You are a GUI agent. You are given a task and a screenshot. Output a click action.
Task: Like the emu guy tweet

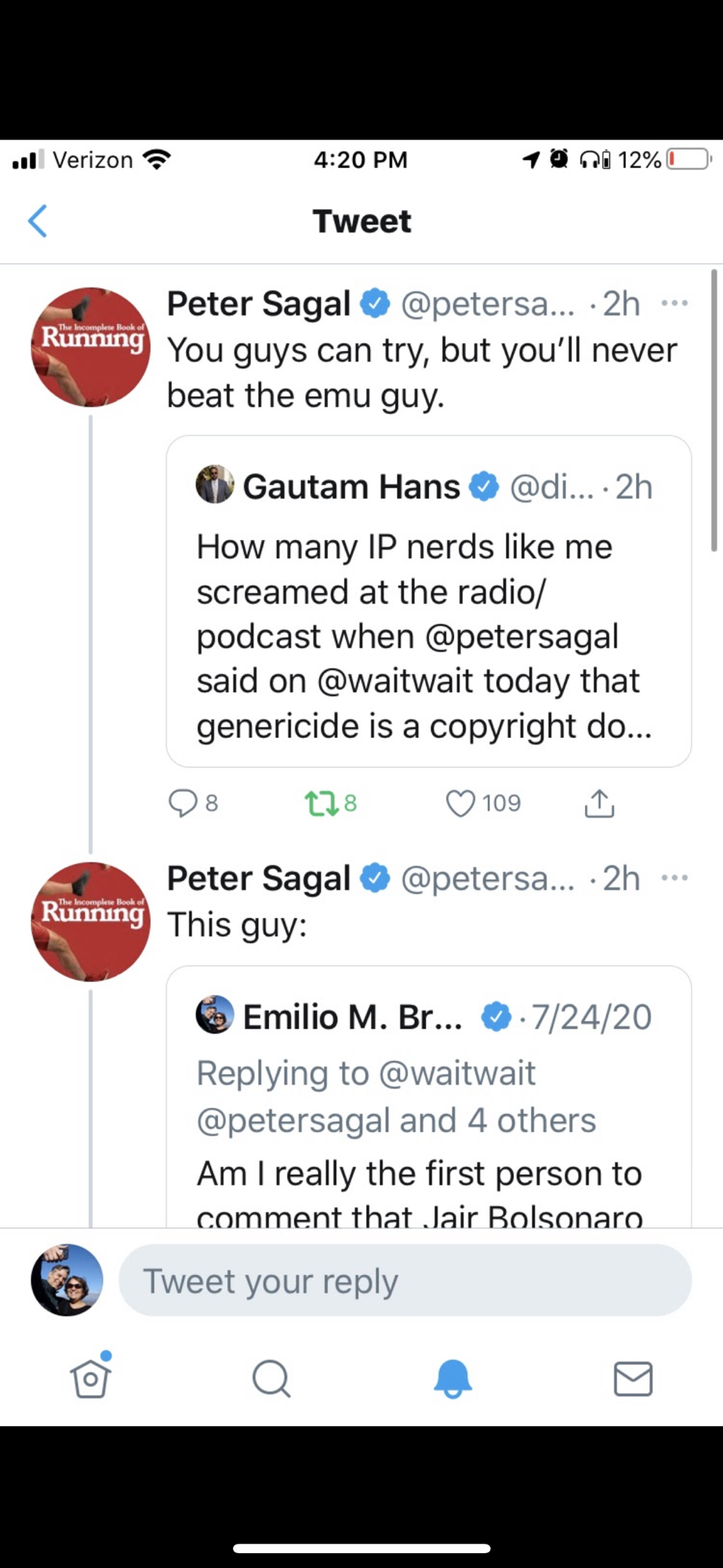point(460,803)
